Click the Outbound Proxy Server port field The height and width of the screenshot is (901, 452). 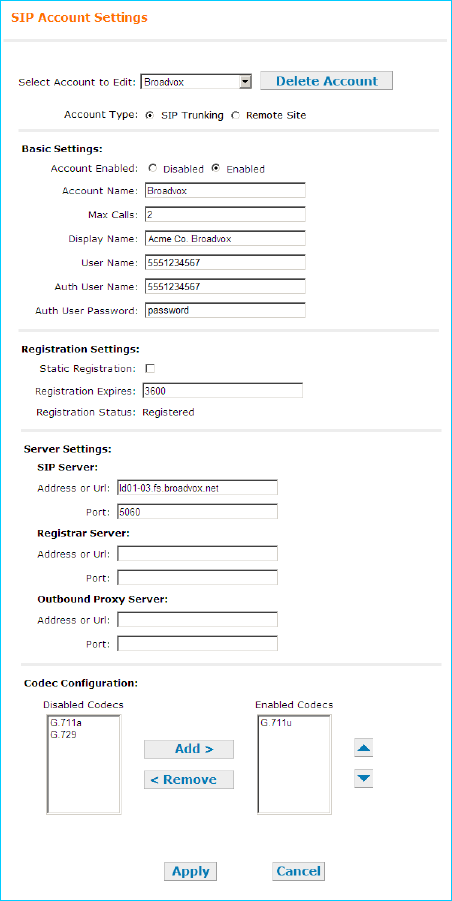(197, 644)
